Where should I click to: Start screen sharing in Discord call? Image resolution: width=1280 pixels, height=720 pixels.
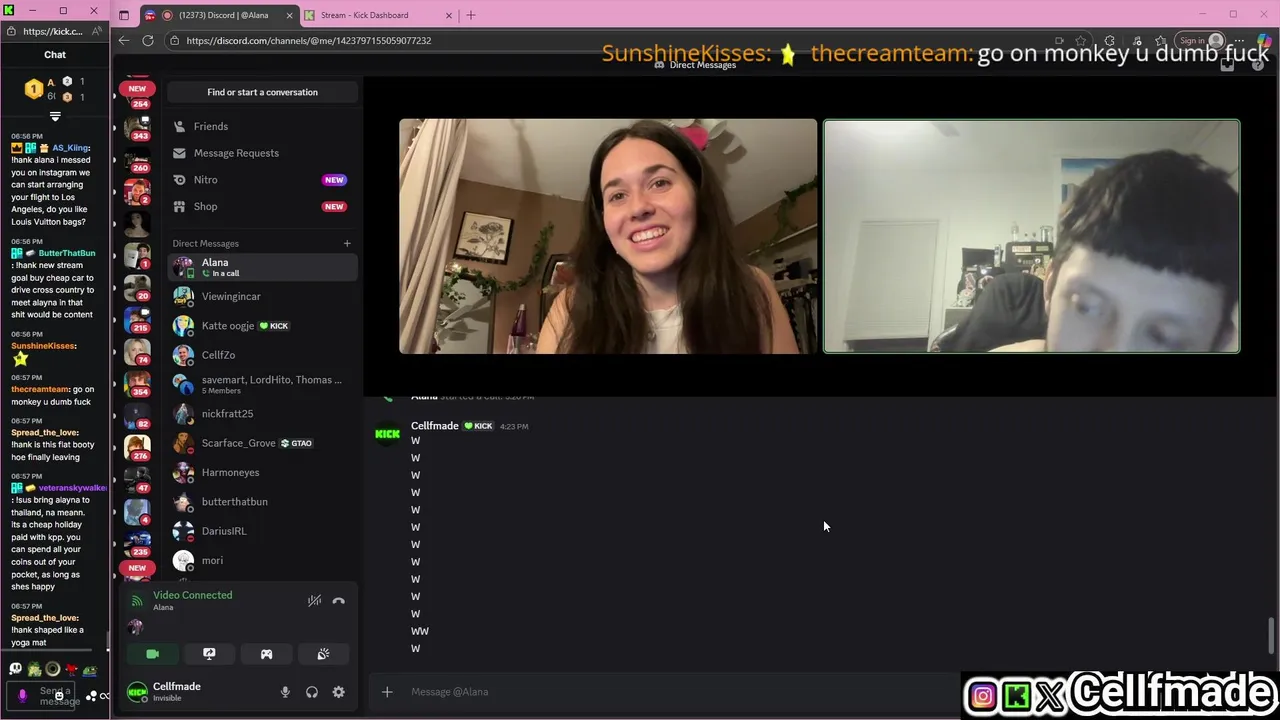click(x=209, y=654)
